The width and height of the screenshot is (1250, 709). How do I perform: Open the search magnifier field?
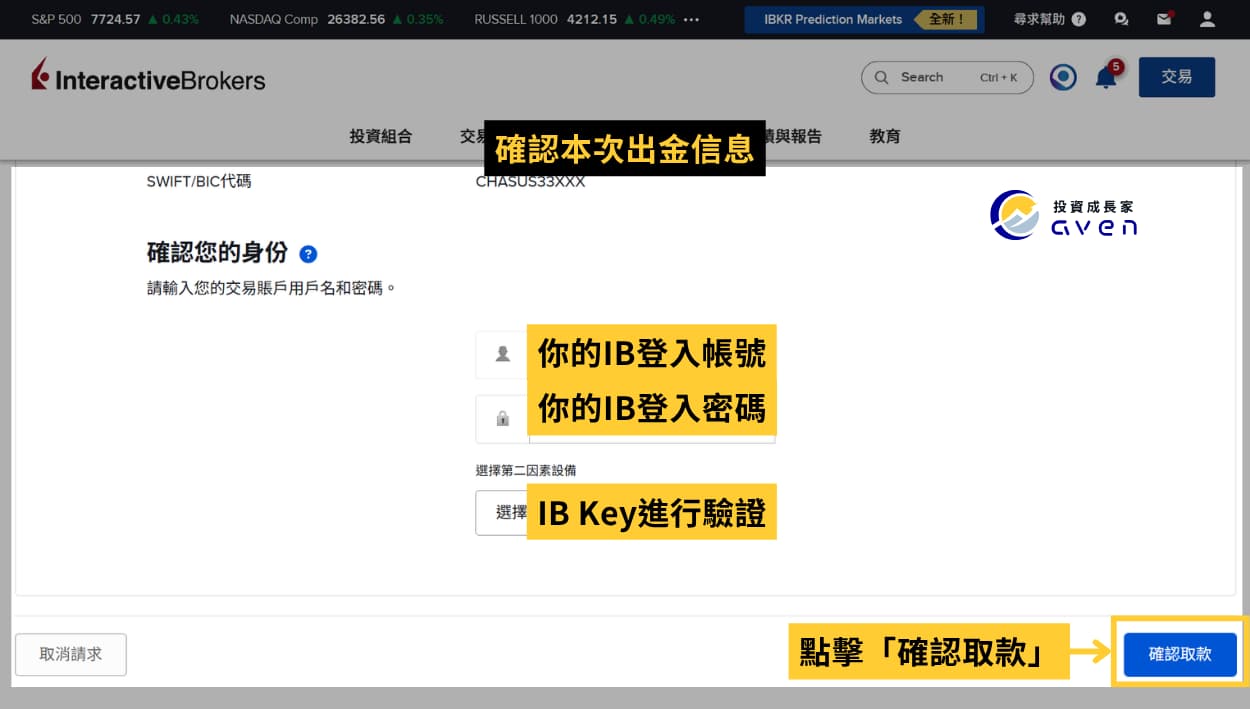click(x=947, y=77)
